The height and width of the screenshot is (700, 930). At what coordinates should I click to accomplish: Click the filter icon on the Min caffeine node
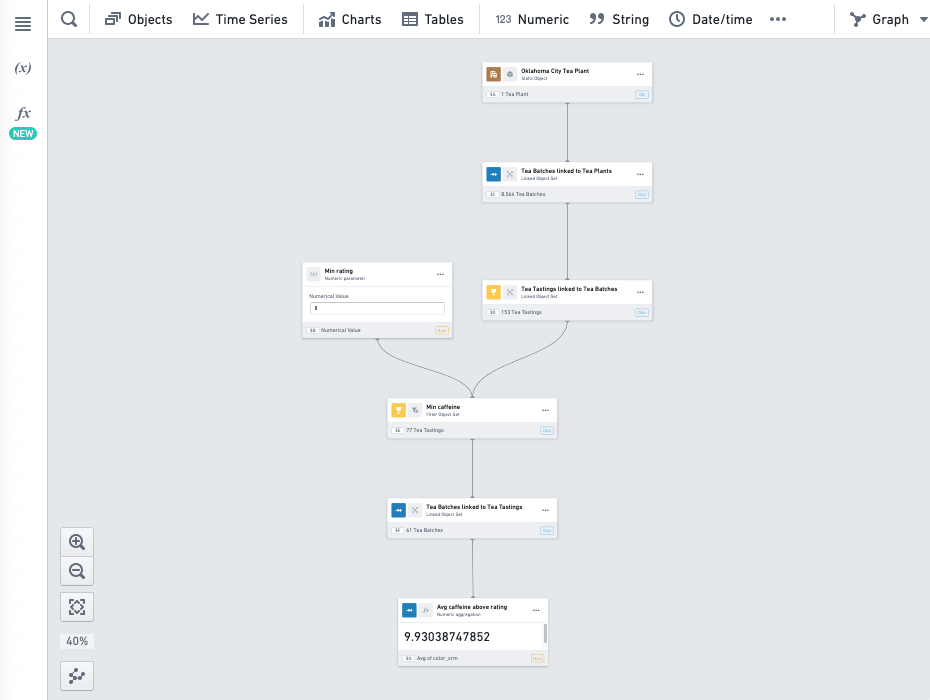[415, 411]
